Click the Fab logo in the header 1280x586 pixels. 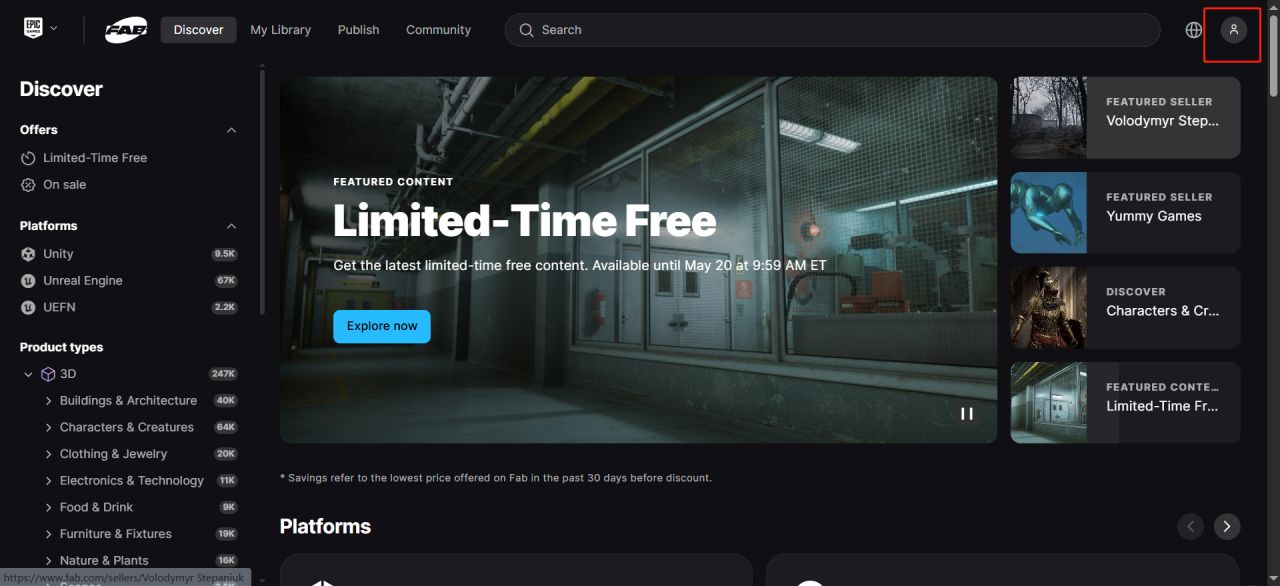pos(126,30)
